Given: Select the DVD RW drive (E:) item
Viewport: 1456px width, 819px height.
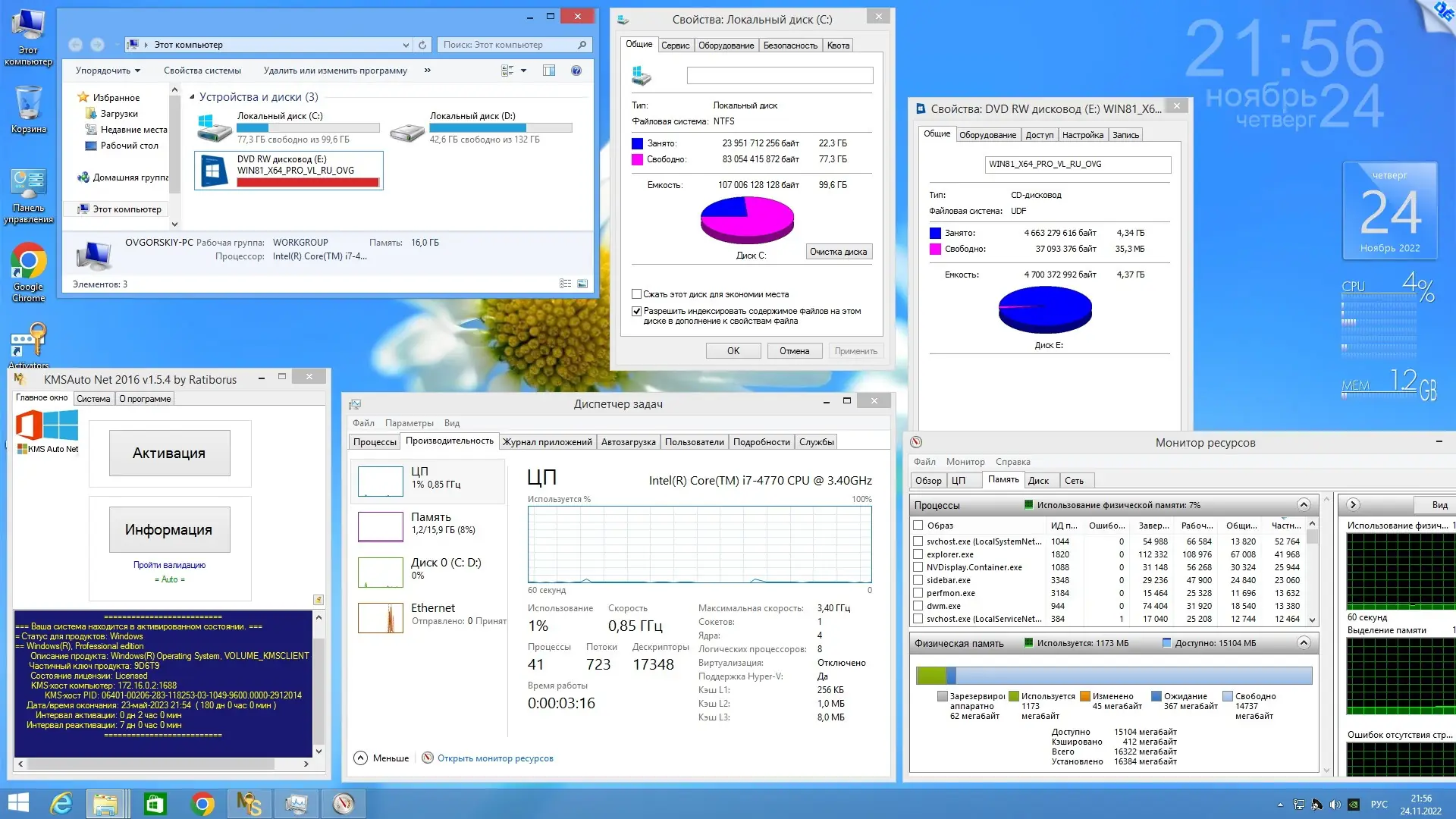Looking at the screenshot, I should point(289,170).
